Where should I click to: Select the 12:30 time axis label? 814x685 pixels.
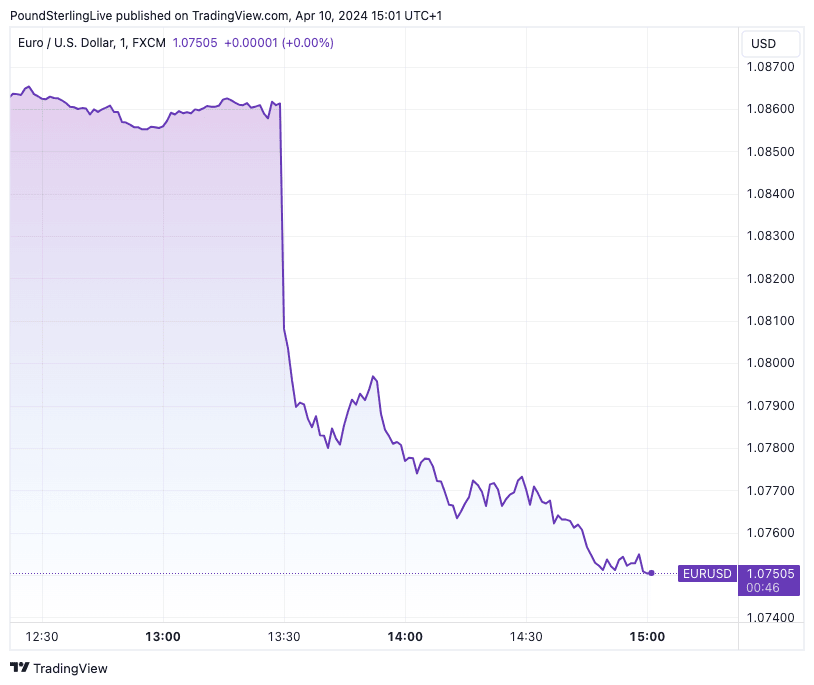pos(42,637)
